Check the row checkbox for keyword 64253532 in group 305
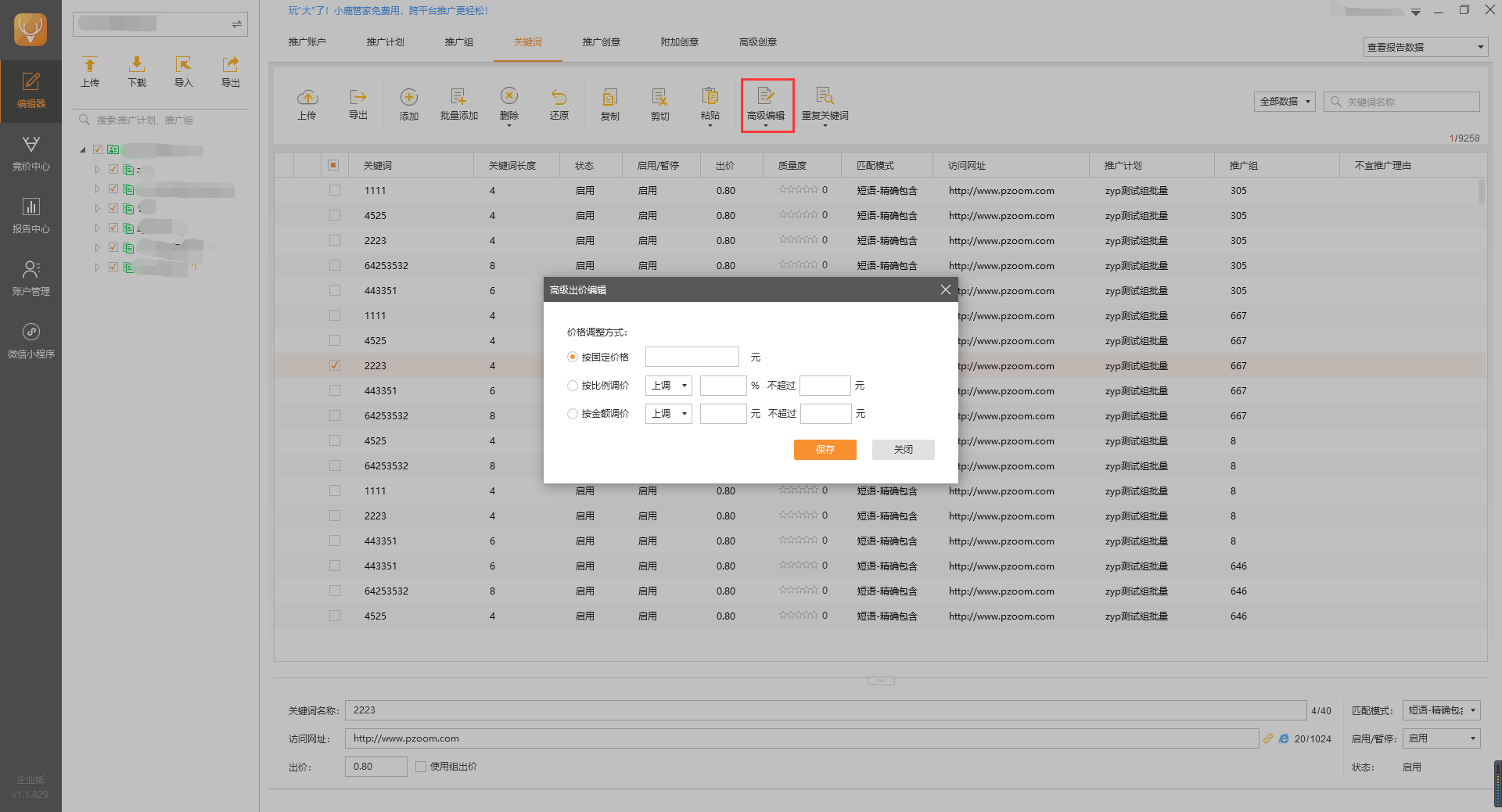Screen dimensions: 1502x812 pos(335,265)
